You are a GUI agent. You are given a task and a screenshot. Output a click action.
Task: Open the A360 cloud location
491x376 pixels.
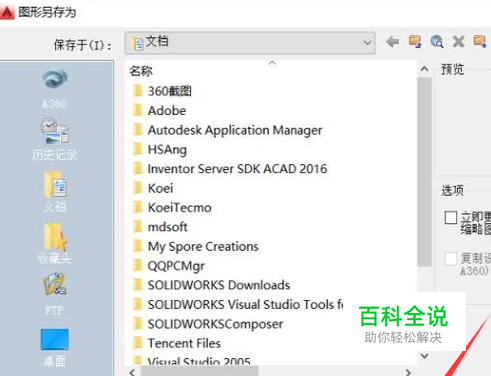point(55,88)
